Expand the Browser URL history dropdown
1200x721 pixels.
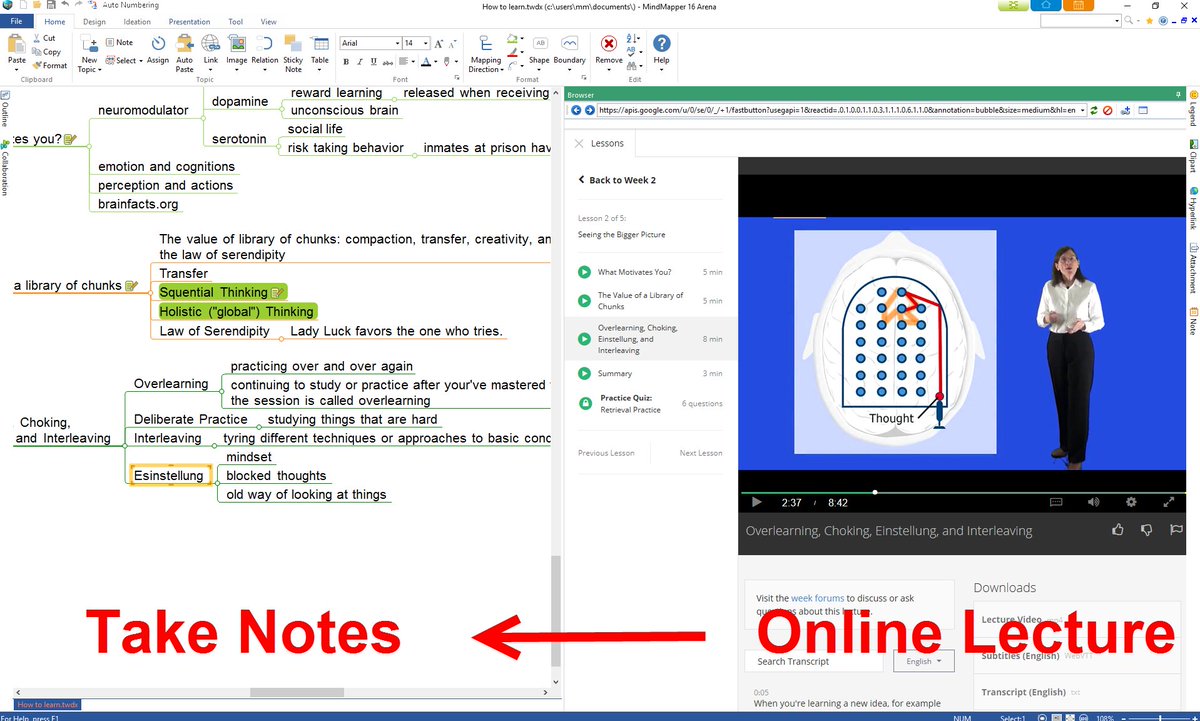point(1083,110)
